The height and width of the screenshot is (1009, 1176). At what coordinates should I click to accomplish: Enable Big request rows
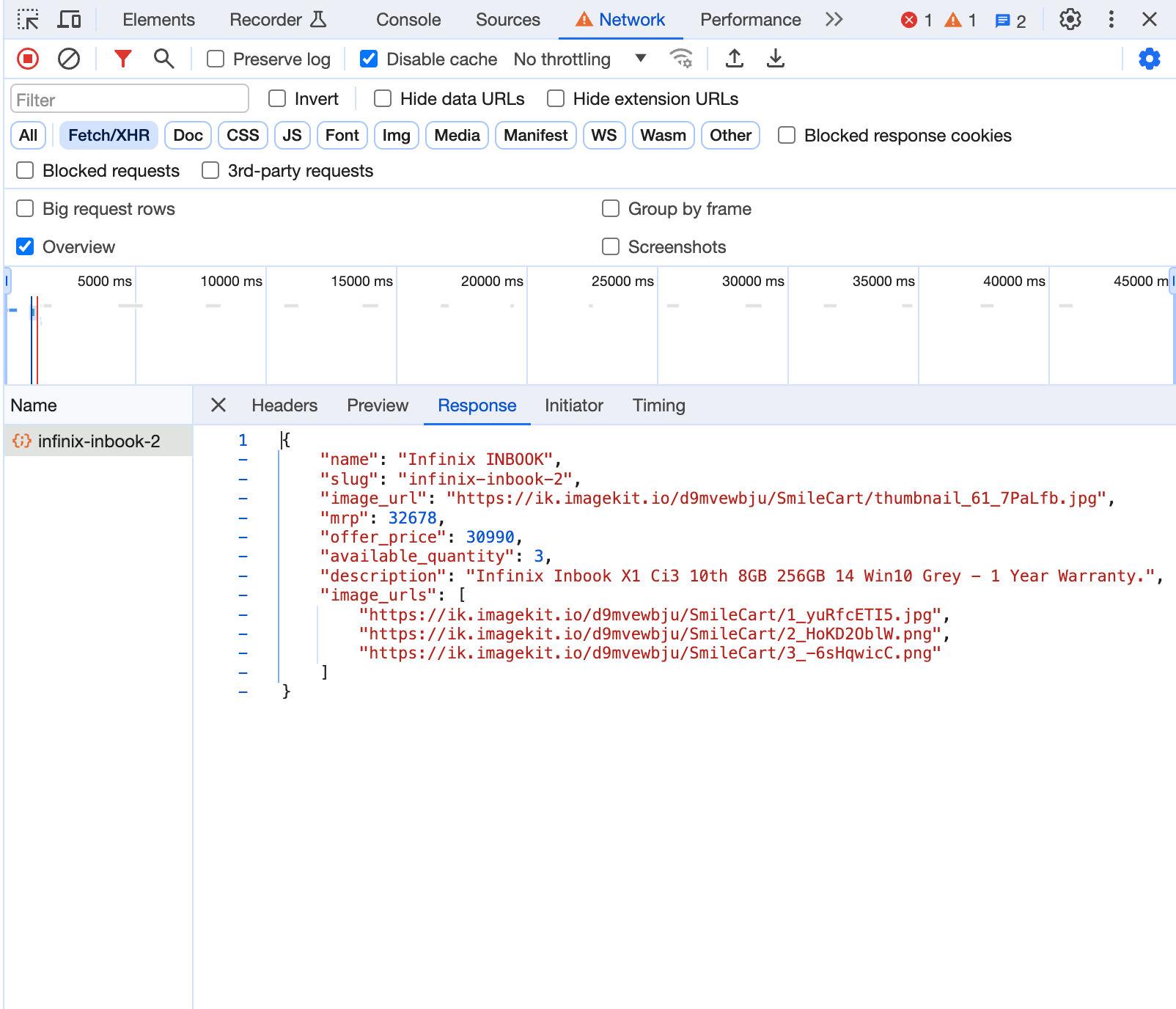tap(25, 208)
